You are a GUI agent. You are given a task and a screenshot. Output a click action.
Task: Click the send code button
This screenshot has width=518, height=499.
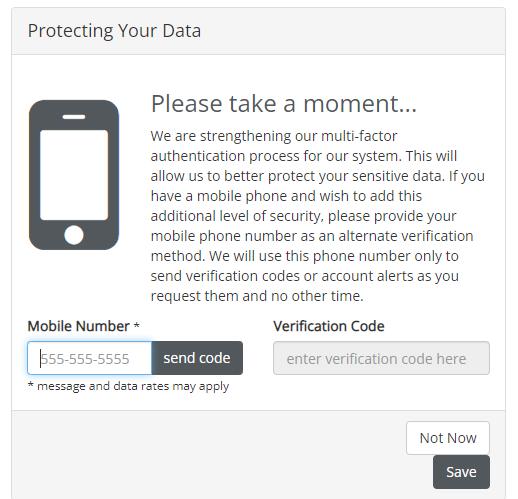pos(197,358)
